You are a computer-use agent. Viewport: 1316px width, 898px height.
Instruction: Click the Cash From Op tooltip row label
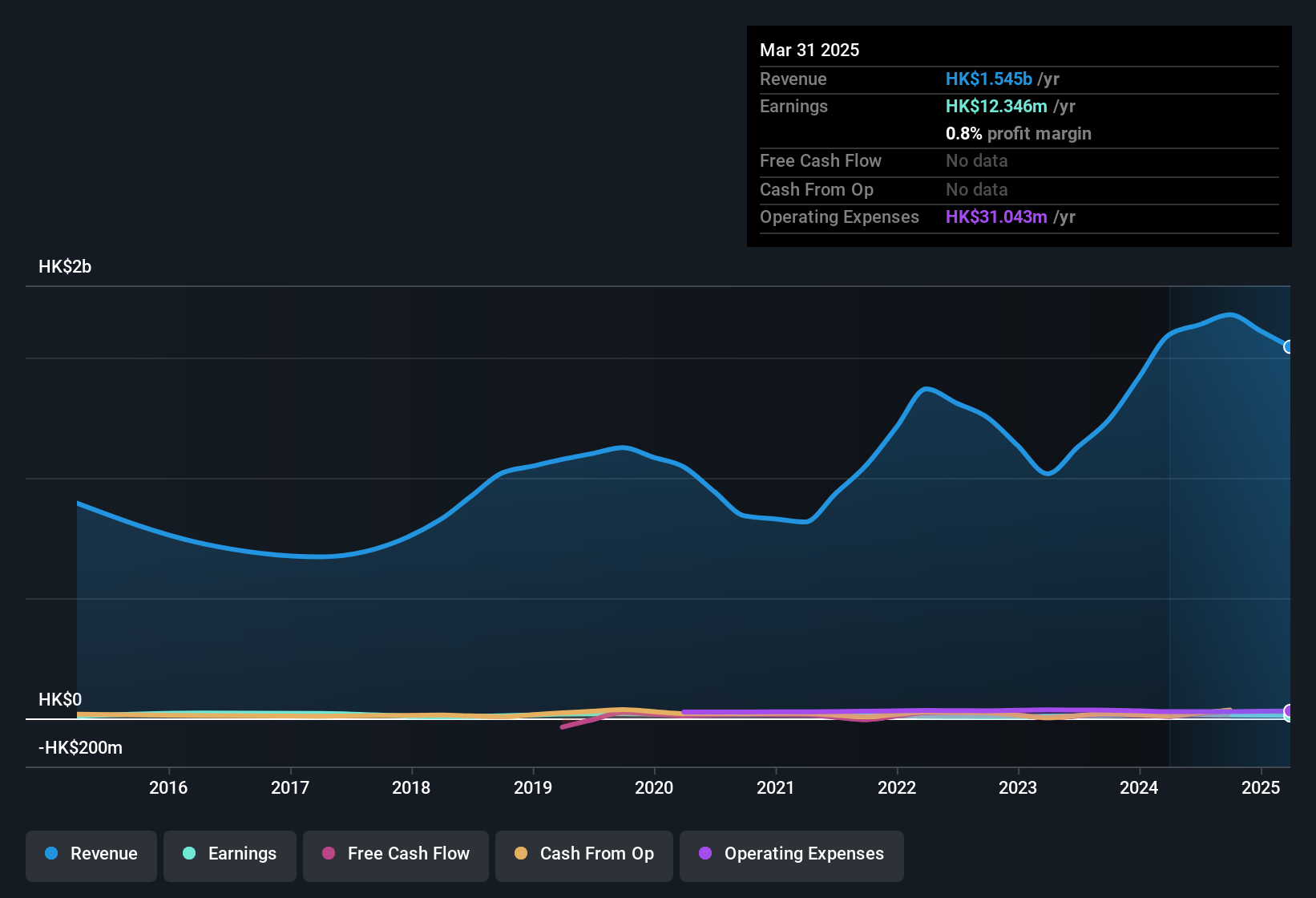[x=817, y=189]
